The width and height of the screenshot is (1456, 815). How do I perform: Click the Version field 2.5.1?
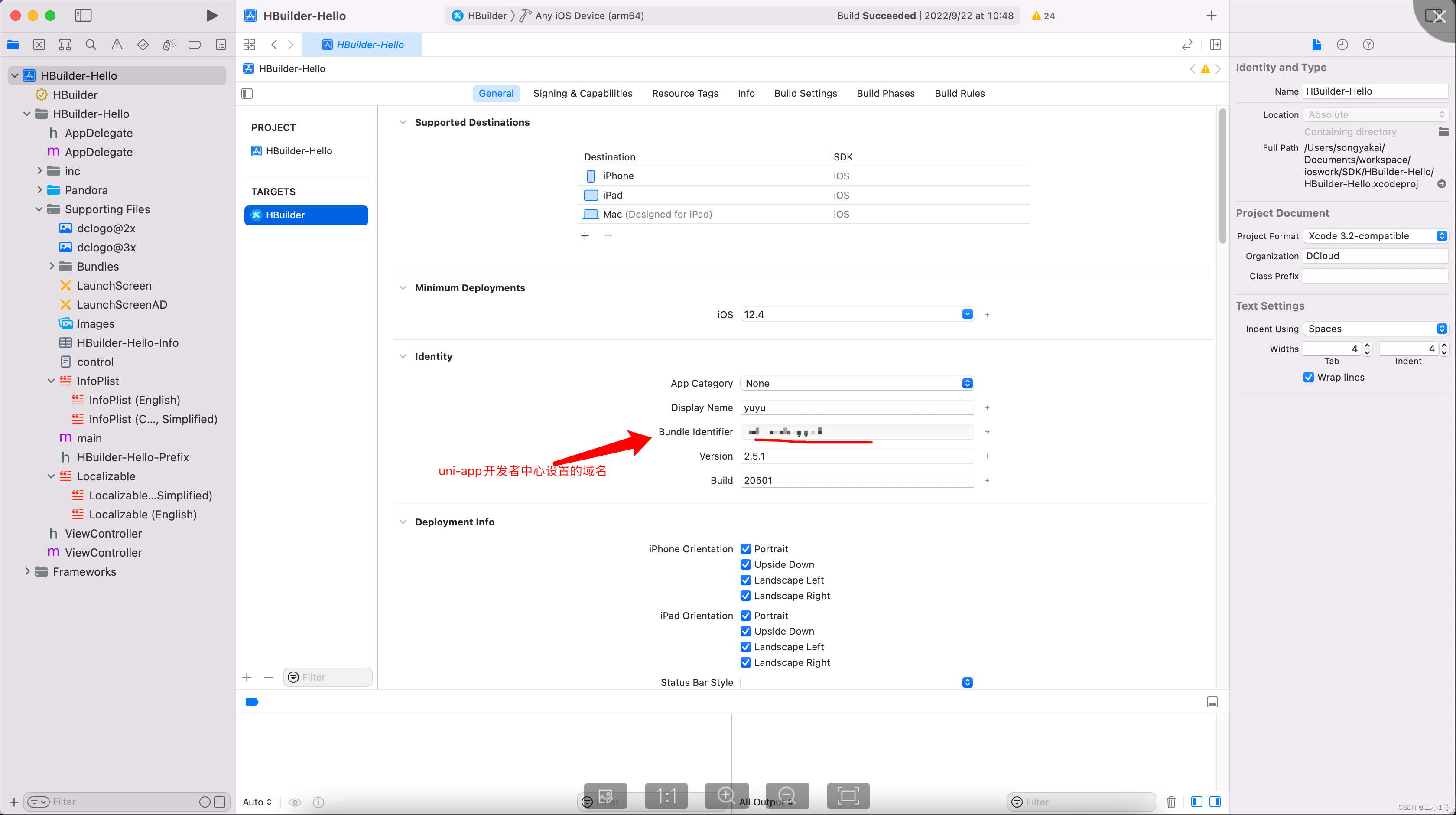point(857,456)
